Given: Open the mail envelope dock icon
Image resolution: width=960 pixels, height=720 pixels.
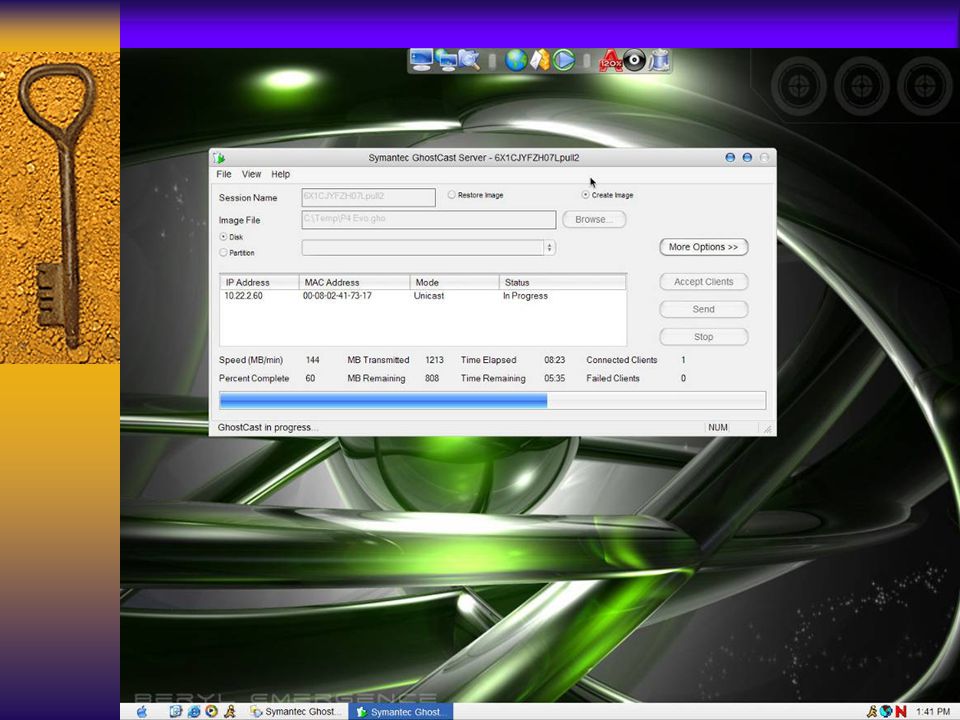Looking at the screenshot, I should 539,60.
